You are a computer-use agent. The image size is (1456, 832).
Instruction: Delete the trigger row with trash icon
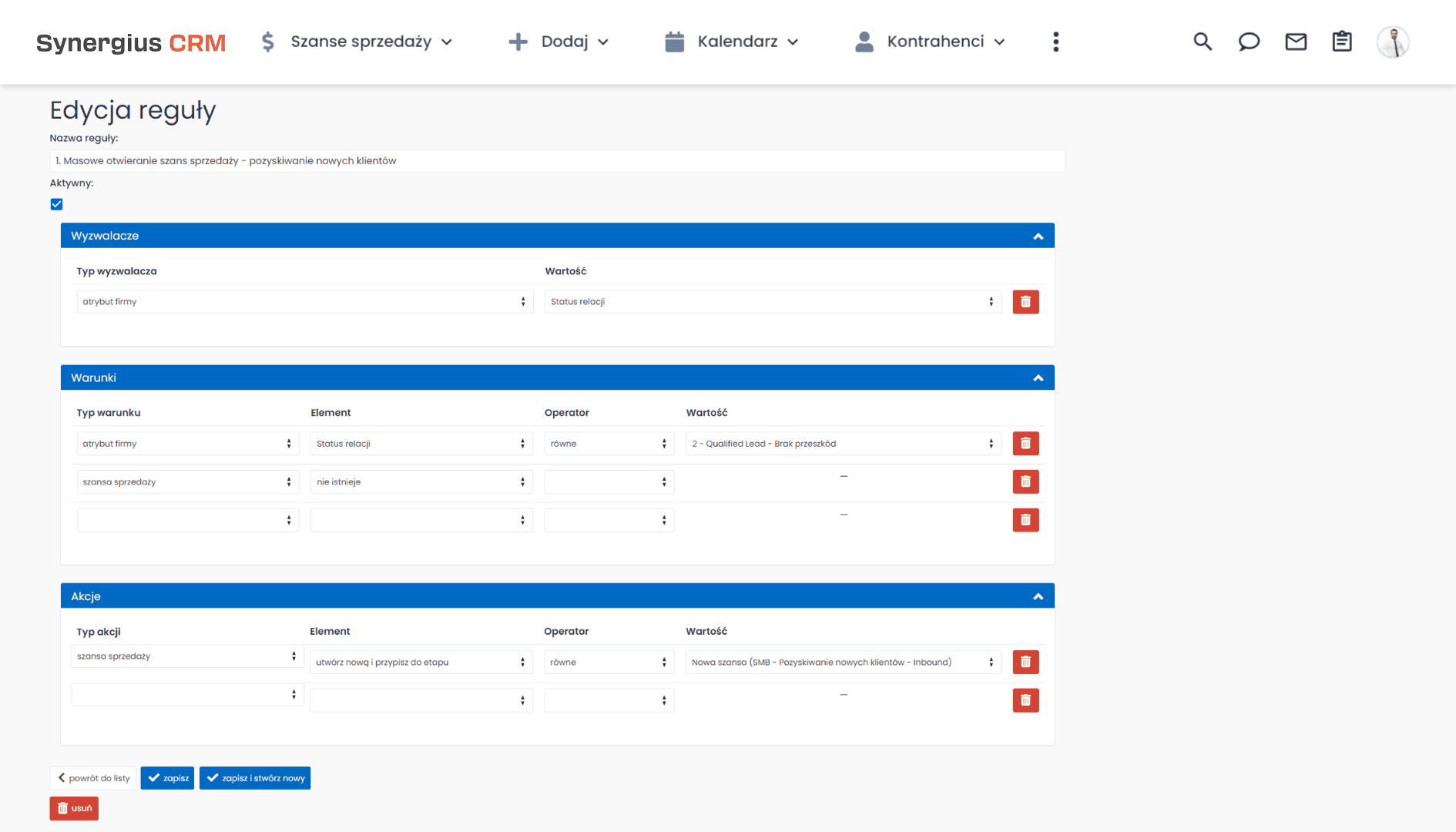click(1025, 301)
